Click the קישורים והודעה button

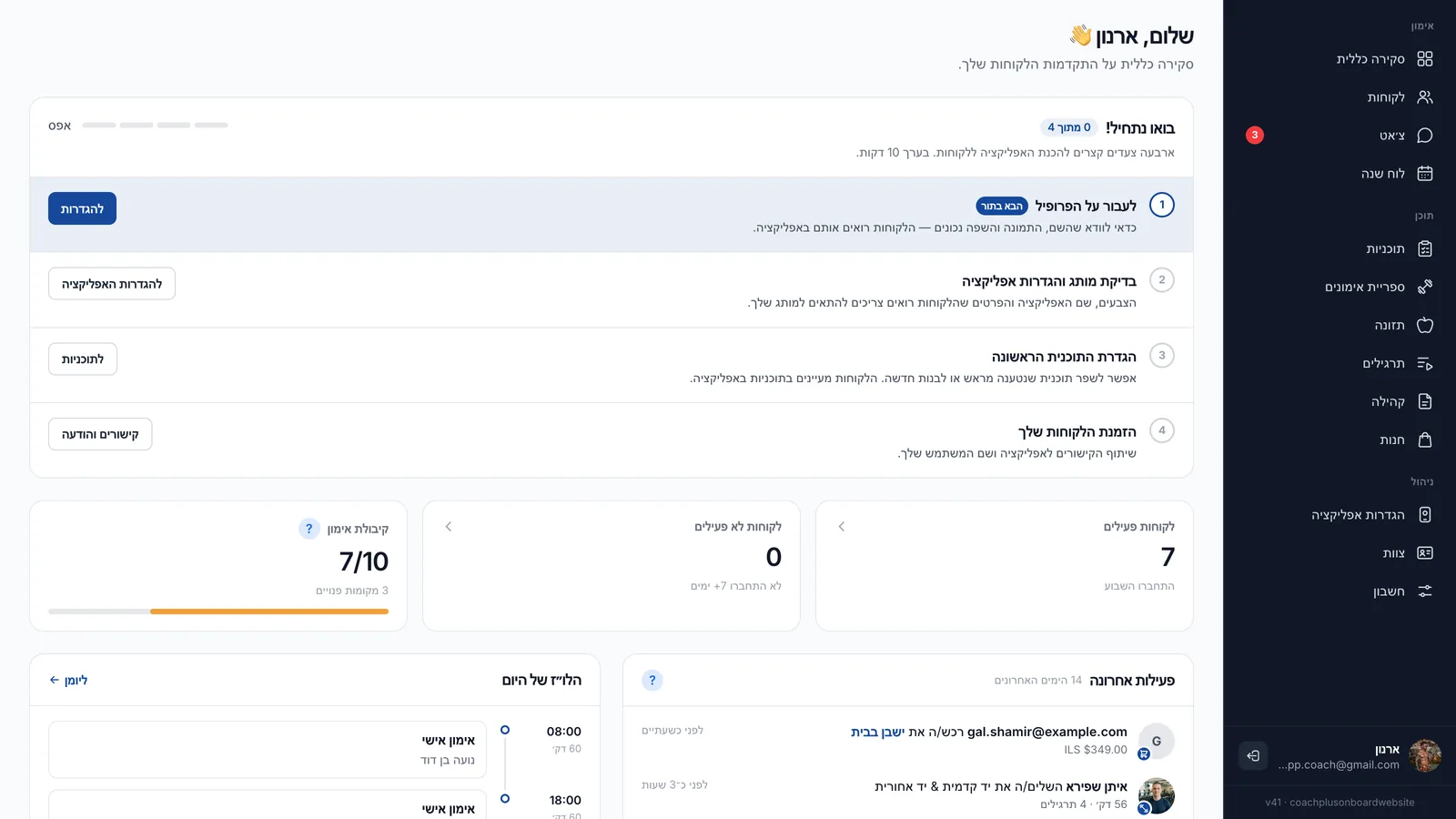pos(100,435)
